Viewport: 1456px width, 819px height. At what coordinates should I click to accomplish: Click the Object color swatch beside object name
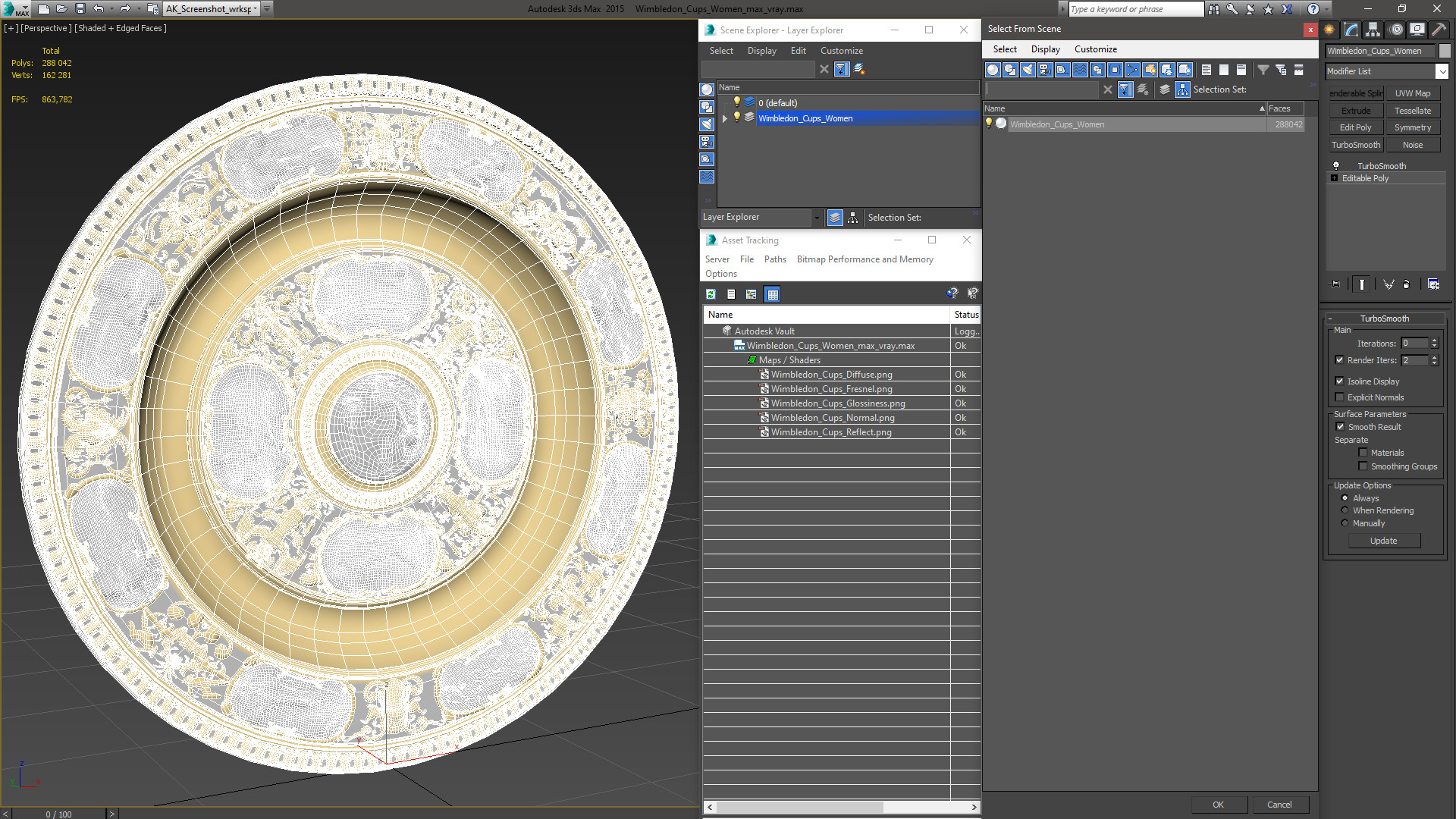[1445, 51]
